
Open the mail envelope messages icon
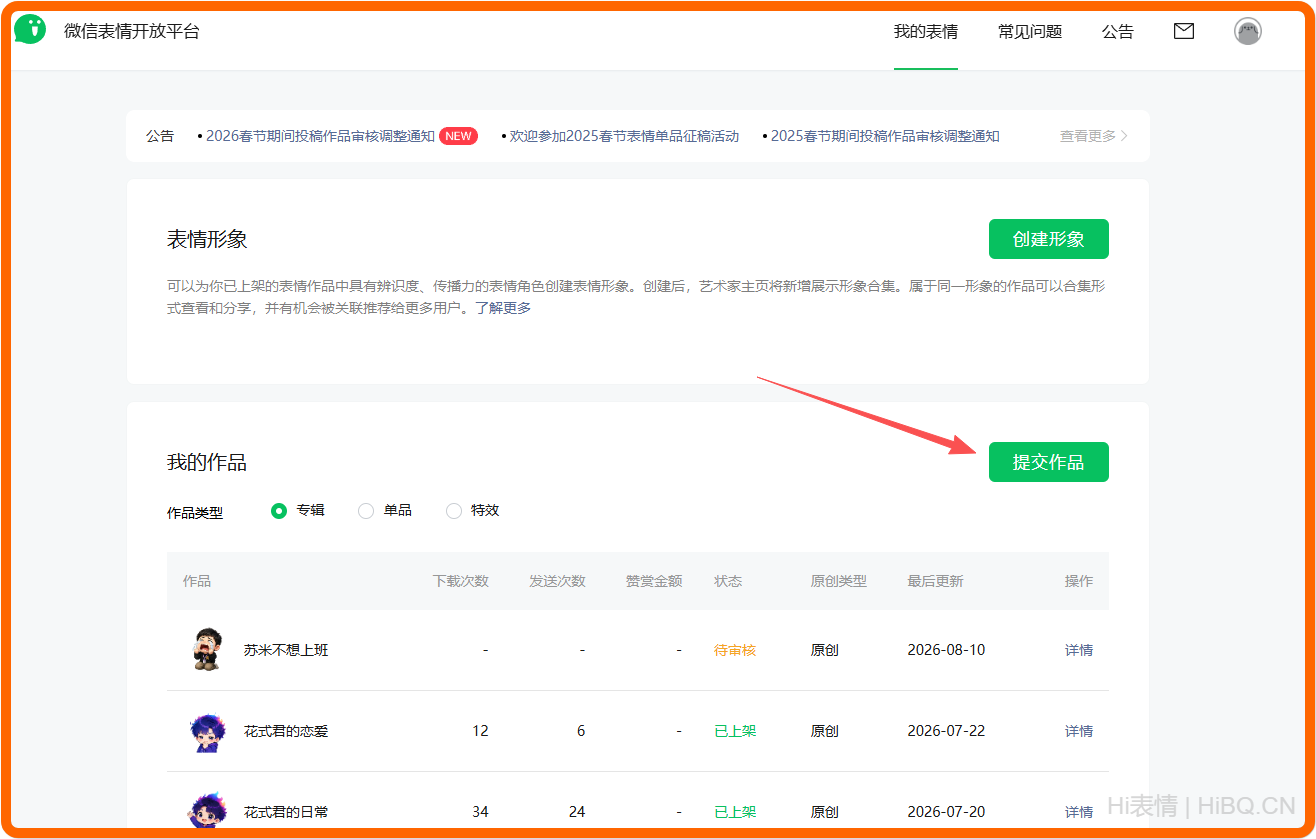click(x=1184, y=31)
